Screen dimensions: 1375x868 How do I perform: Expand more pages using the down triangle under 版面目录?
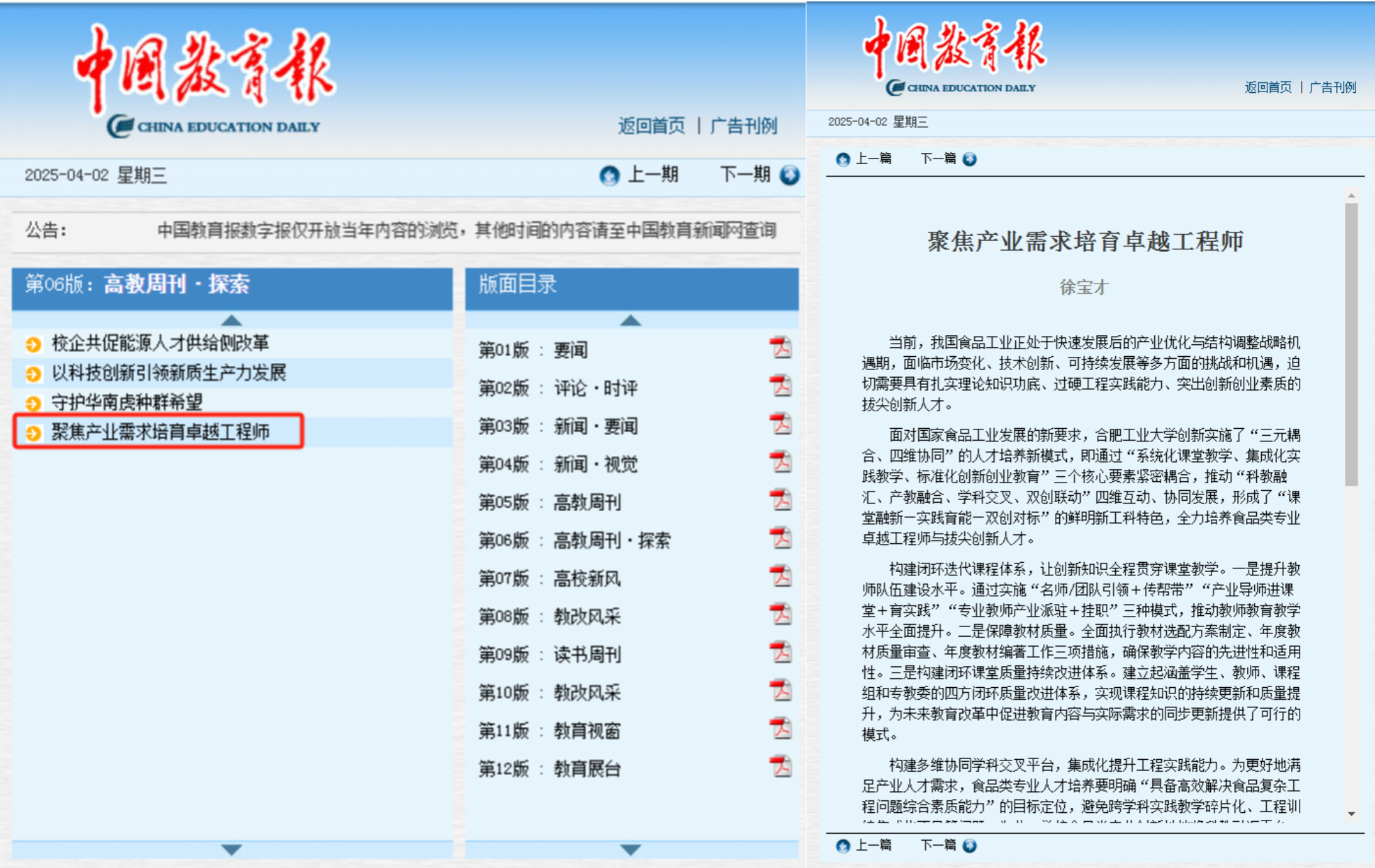click(x=631, y=851)
